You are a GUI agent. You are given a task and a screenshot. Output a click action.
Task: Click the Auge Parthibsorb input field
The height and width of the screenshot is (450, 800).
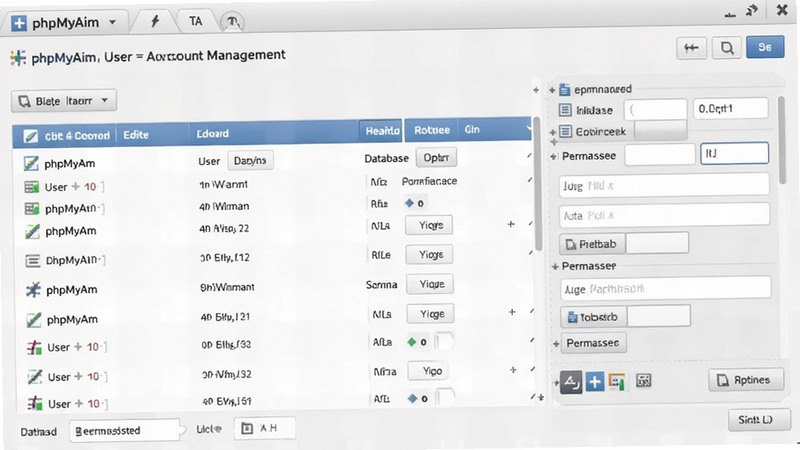tap(665, 289)
